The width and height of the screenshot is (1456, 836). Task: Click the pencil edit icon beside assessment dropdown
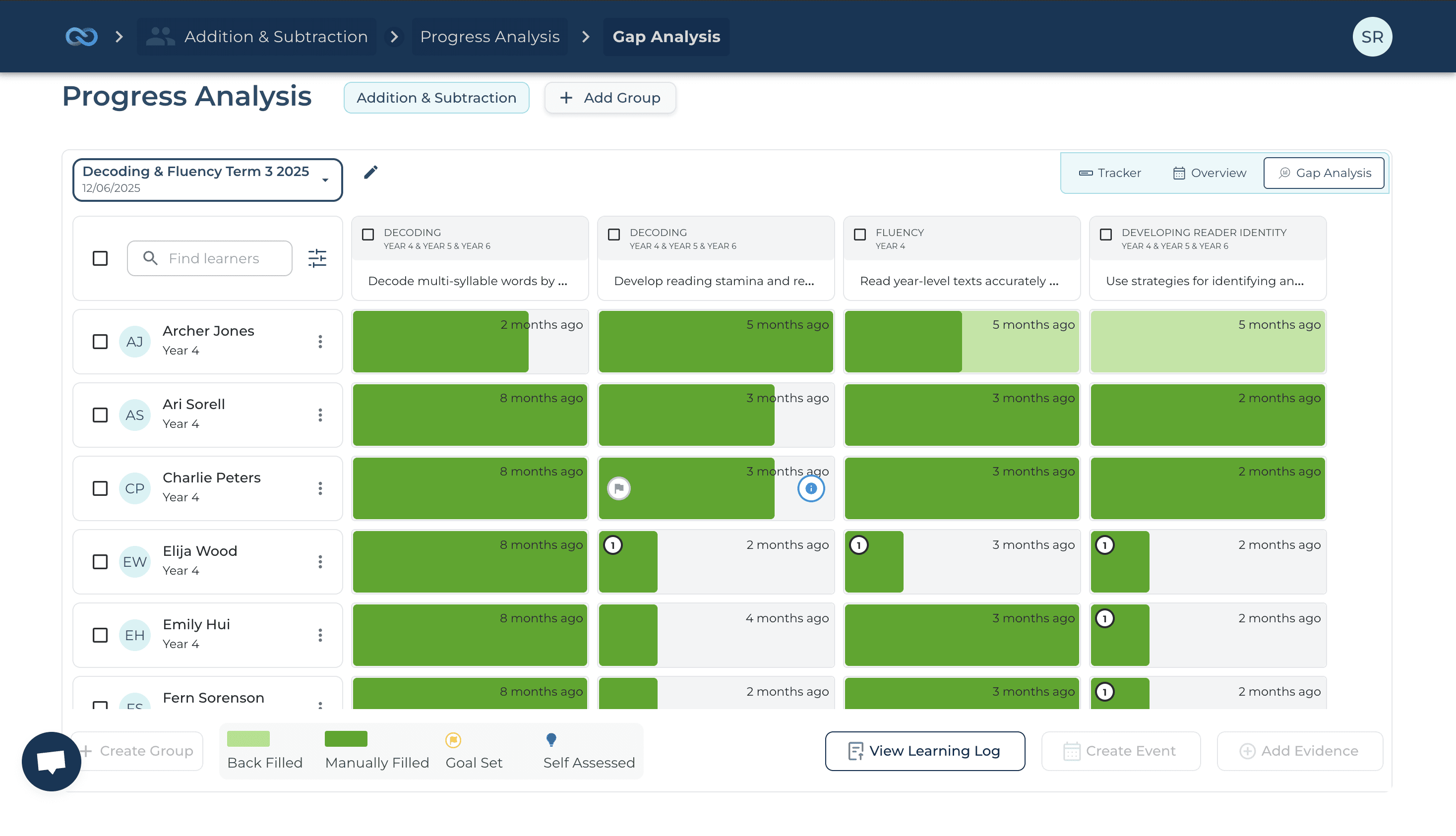(371, 172)
